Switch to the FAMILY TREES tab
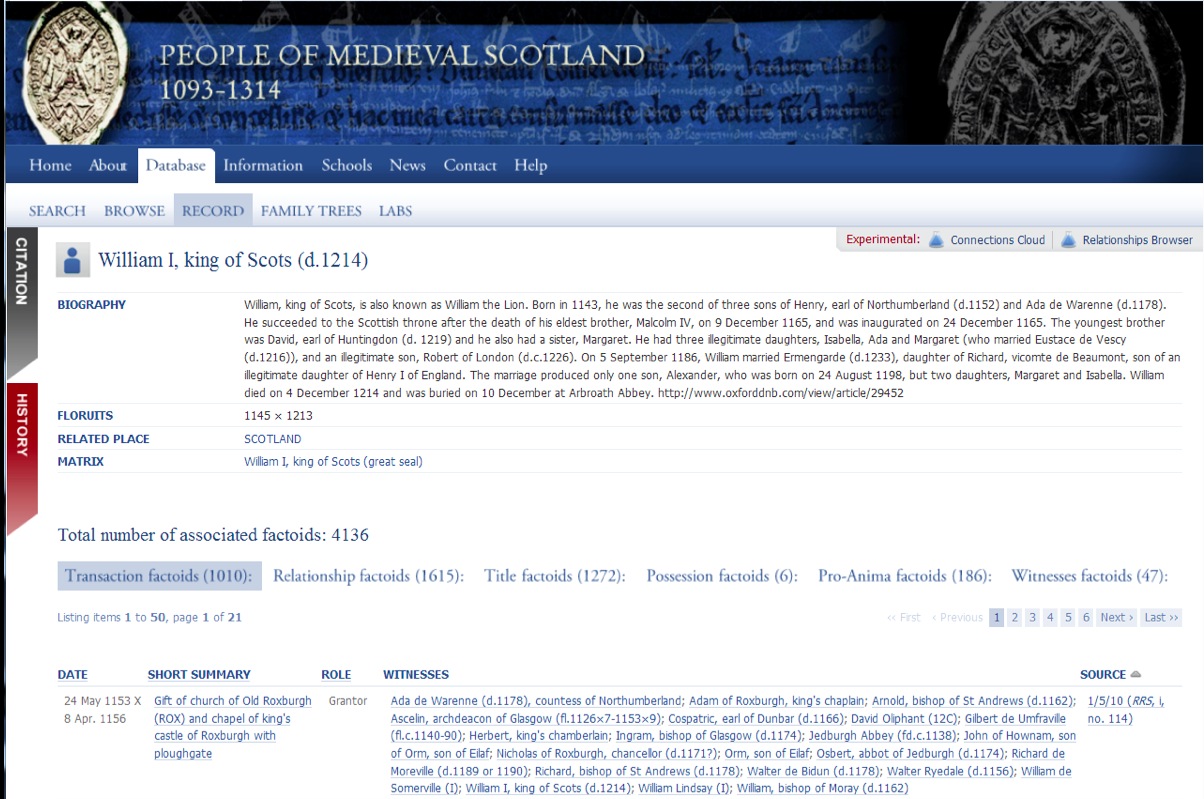The height and width of the screenshot is (799, 1204). (x=311, y=211)
